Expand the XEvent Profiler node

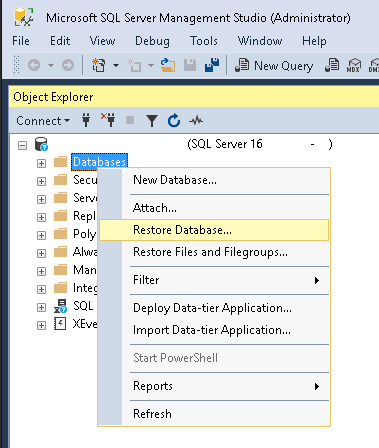click(41, 325)
